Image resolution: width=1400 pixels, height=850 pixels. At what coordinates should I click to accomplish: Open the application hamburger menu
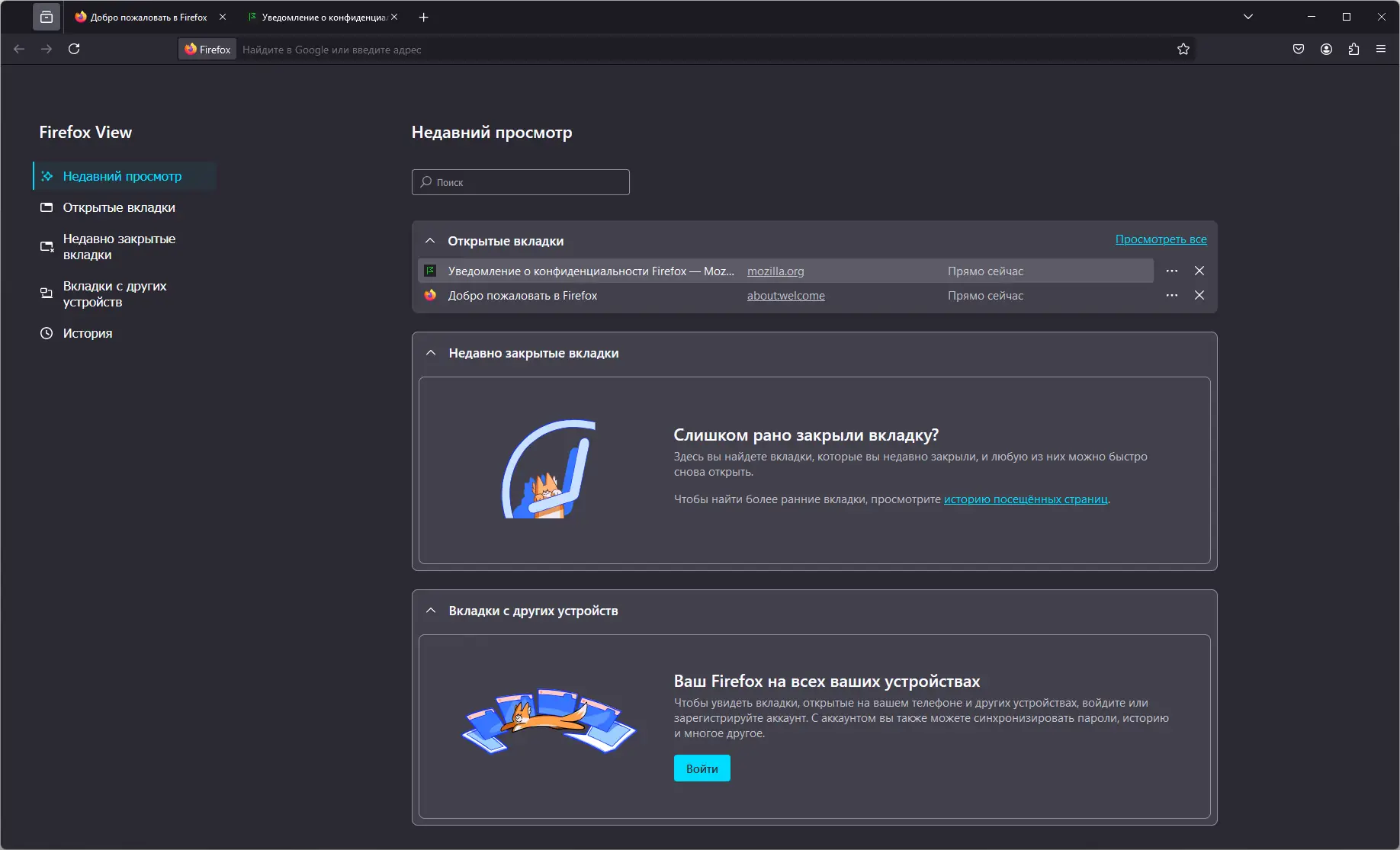pyautogui.click(x=1381, y=49)
